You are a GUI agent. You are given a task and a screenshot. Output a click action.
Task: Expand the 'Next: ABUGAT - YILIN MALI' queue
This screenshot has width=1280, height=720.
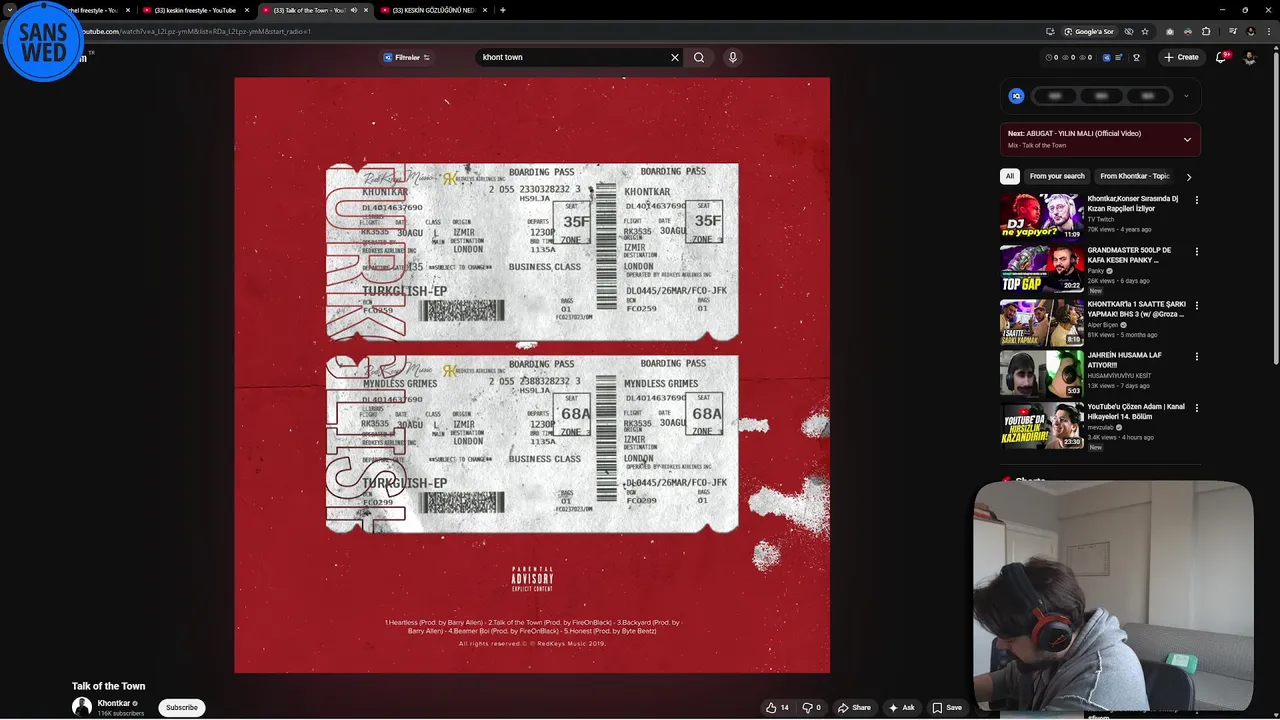1187,139
